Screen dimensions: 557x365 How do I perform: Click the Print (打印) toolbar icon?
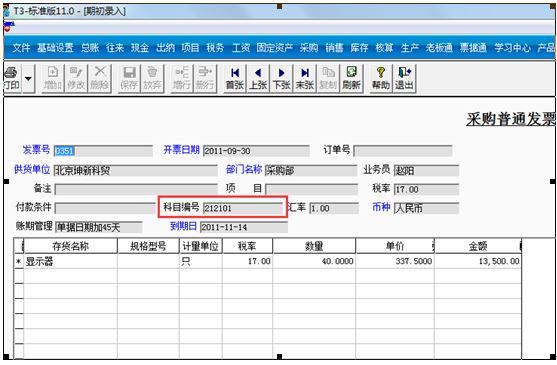pos(11,78)
